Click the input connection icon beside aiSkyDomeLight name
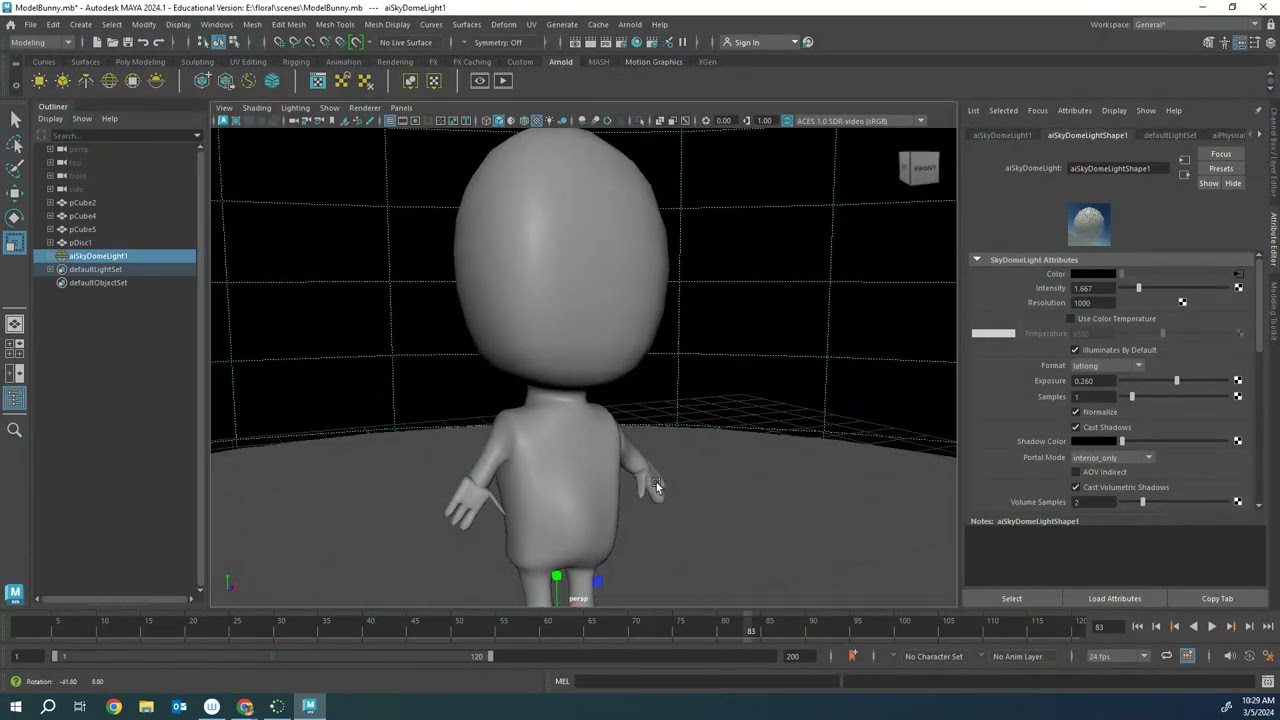Screen dimensions: 1280x720 (x=1185, y=160)
